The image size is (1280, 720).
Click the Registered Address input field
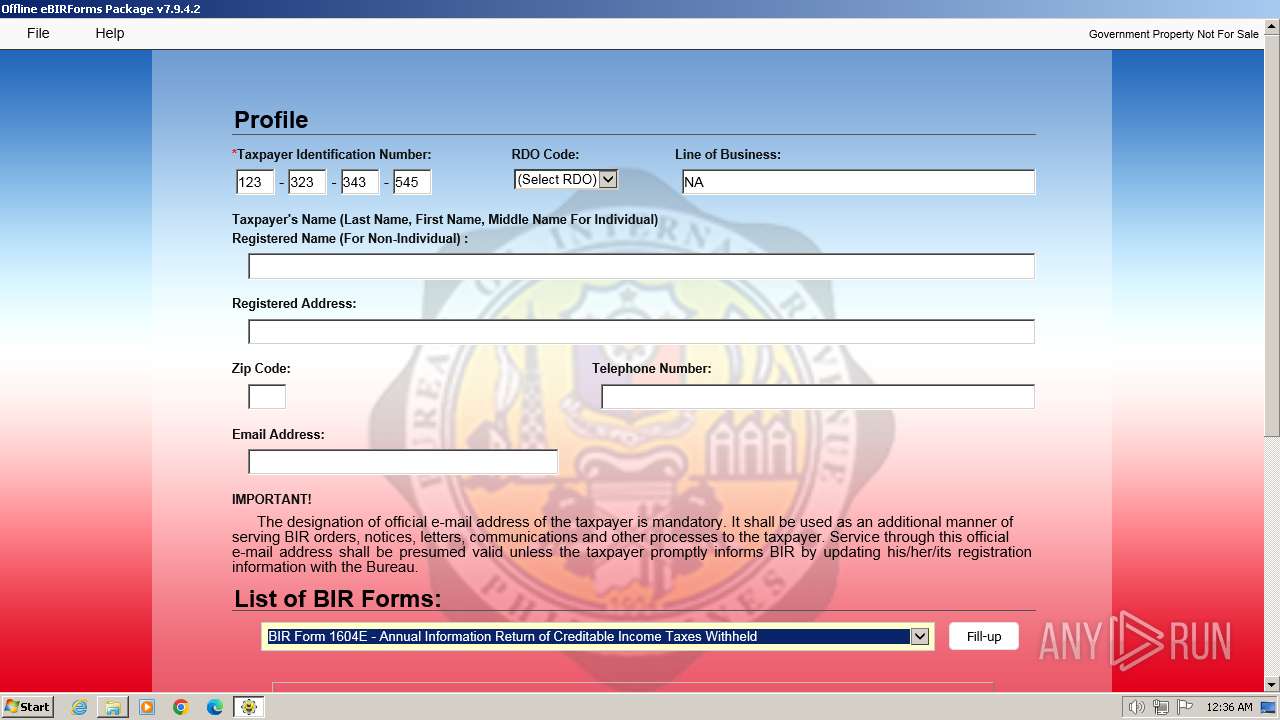point(641,331)
